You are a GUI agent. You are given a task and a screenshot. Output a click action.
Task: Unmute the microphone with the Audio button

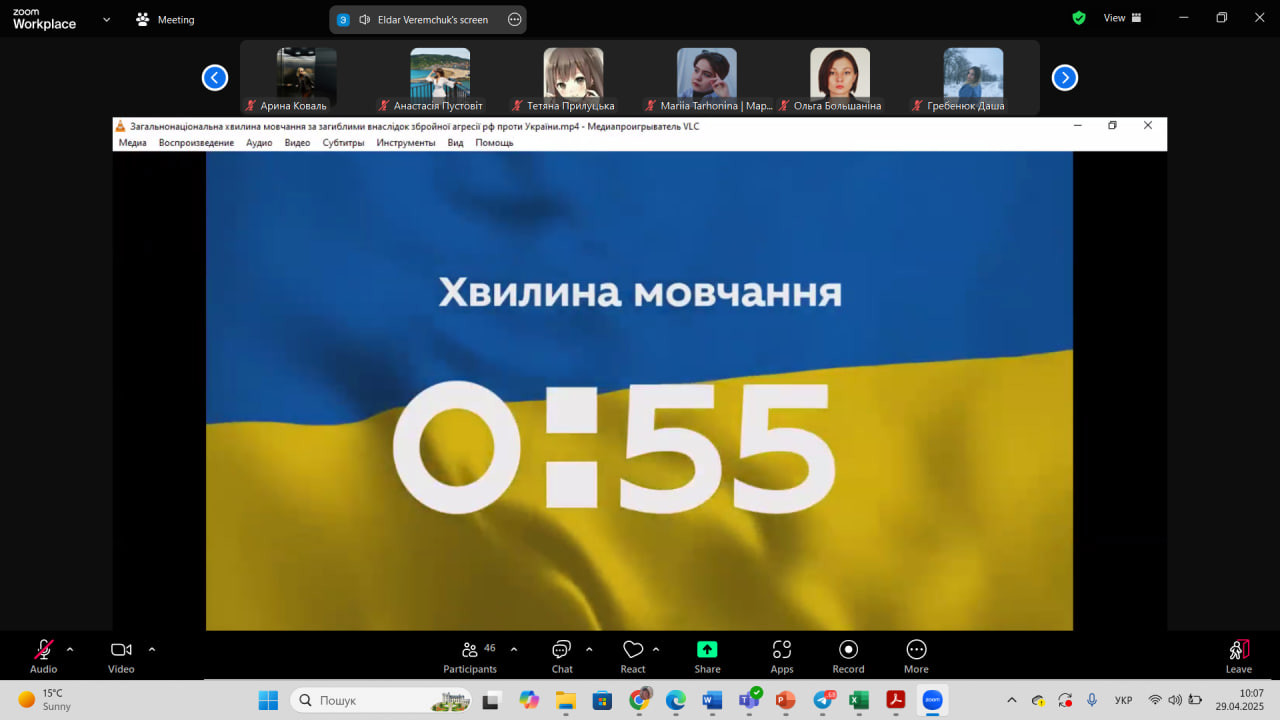click(43, 656)
